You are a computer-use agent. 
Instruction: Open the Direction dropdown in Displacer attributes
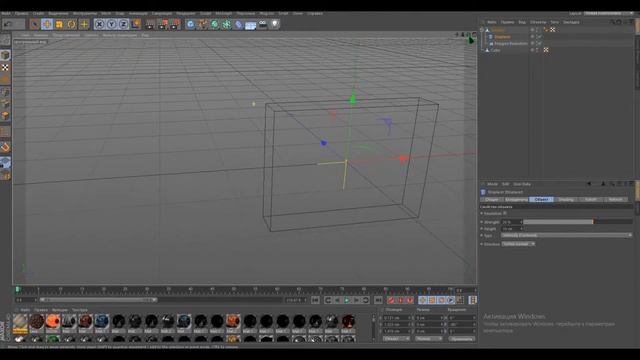[x=518, y=244]
